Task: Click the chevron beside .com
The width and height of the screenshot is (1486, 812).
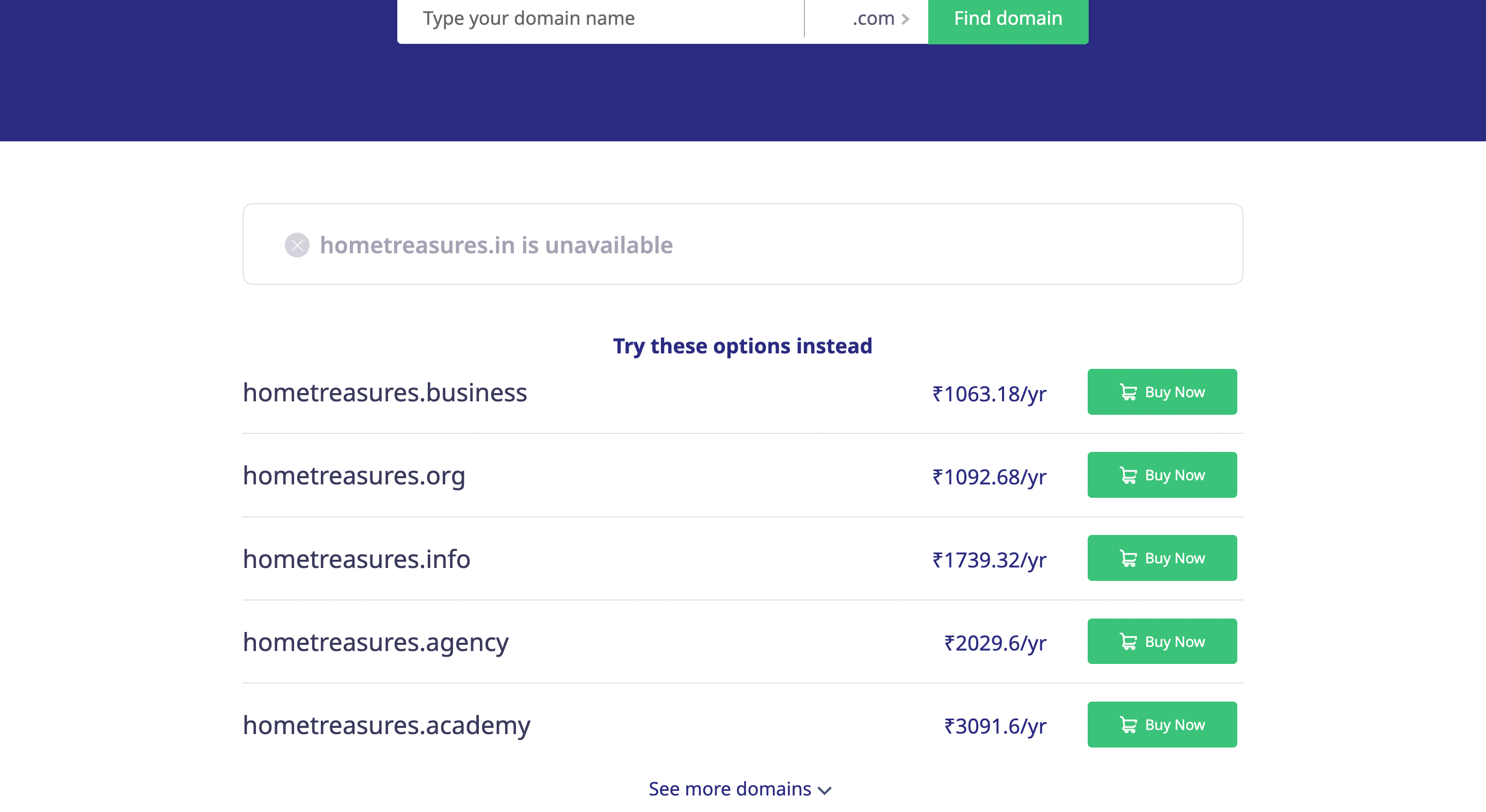Action: point(906,19)
